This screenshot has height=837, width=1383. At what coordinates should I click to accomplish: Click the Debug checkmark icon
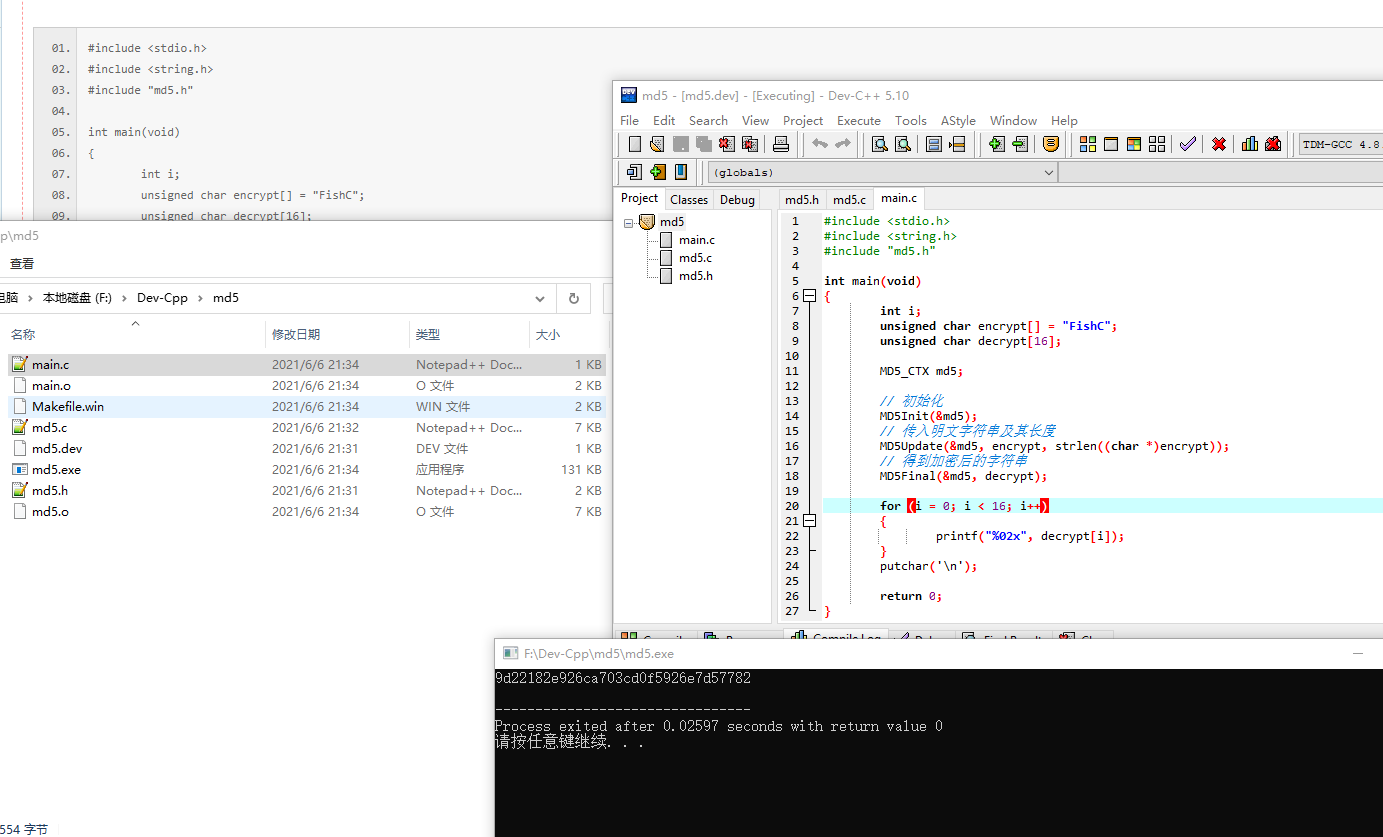pos(1187,144)
